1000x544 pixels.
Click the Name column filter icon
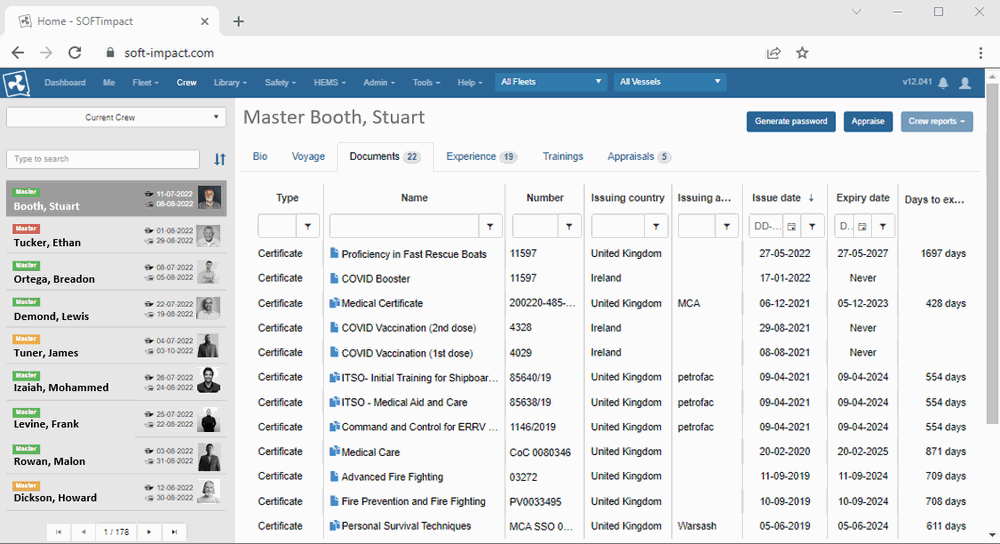coord(490,226)
